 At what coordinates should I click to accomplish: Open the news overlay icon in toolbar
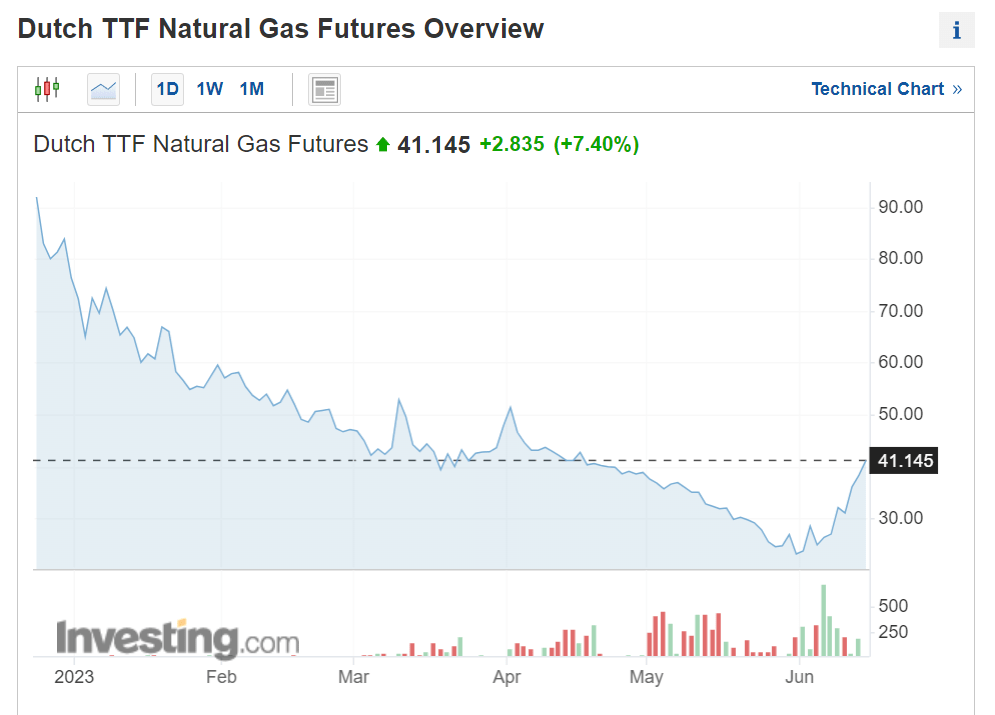(324, 89)
